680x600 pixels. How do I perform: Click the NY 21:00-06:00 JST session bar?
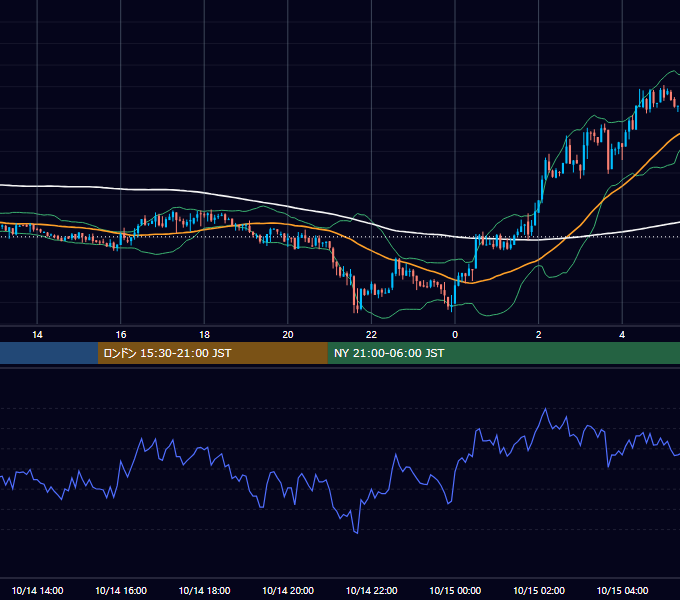503,353
